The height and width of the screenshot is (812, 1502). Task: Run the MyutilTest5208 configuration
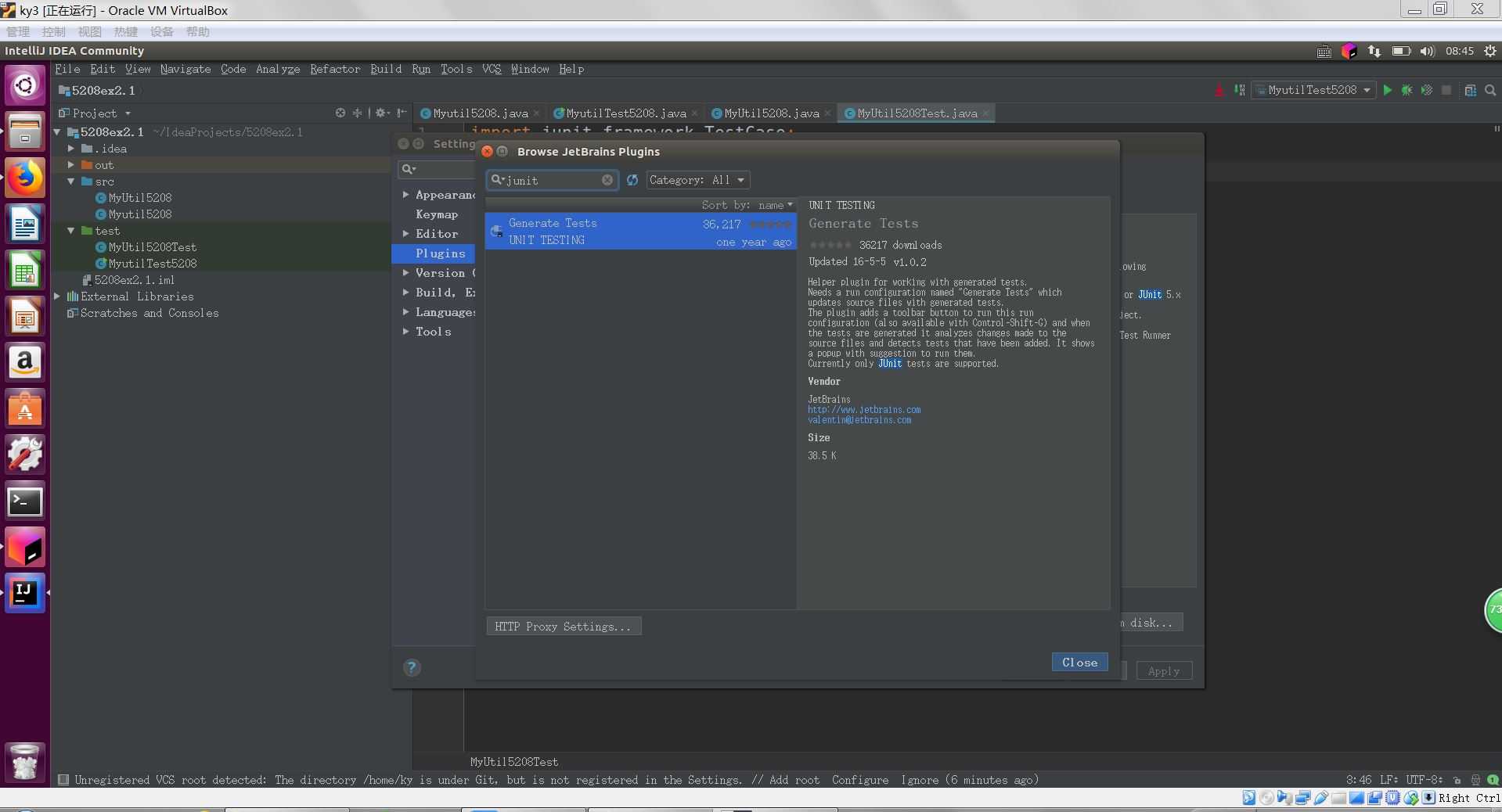(1388, 90)
